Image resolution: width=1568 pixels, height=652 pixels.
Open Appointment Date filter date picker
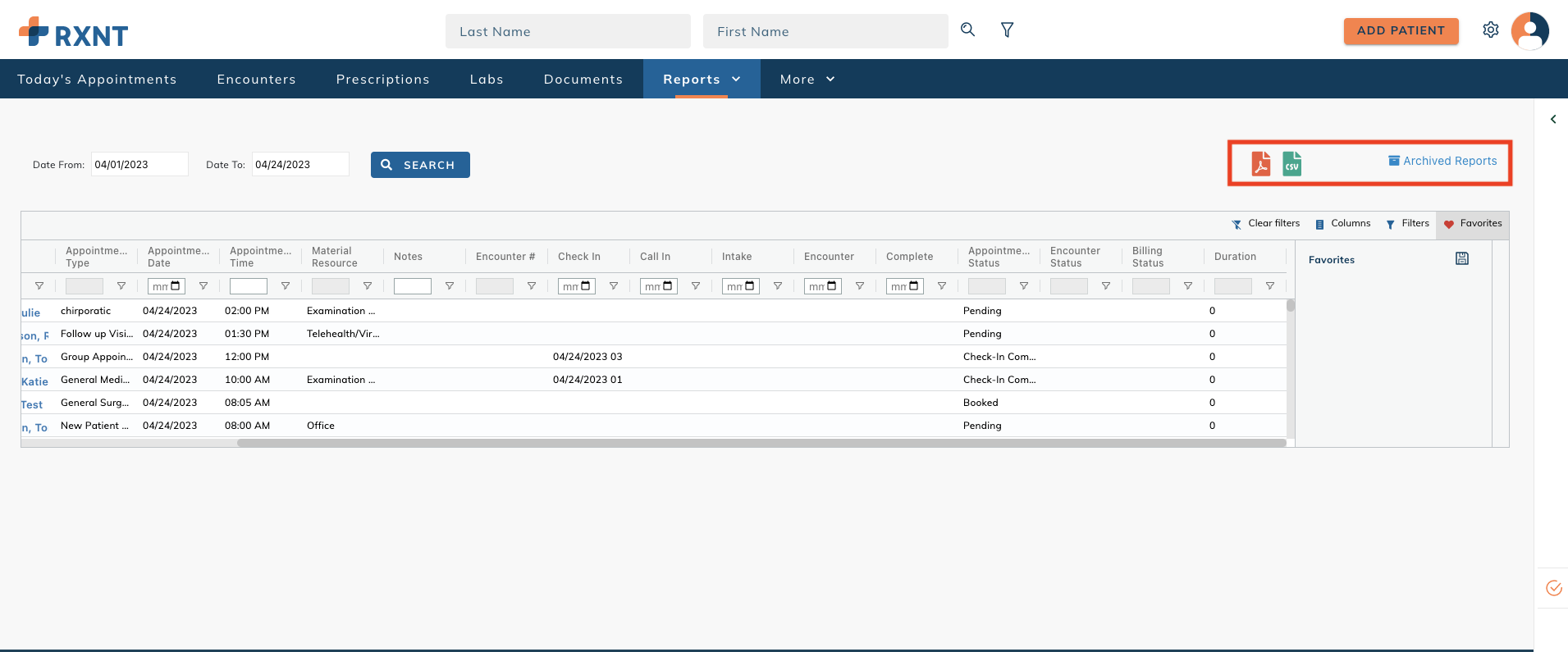tap(176, 285)
